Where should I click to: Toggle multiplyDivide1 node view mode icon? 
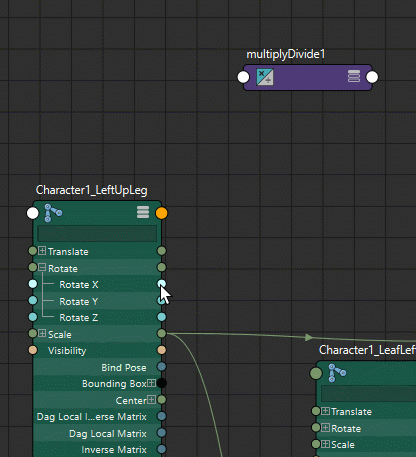(354, 76)
